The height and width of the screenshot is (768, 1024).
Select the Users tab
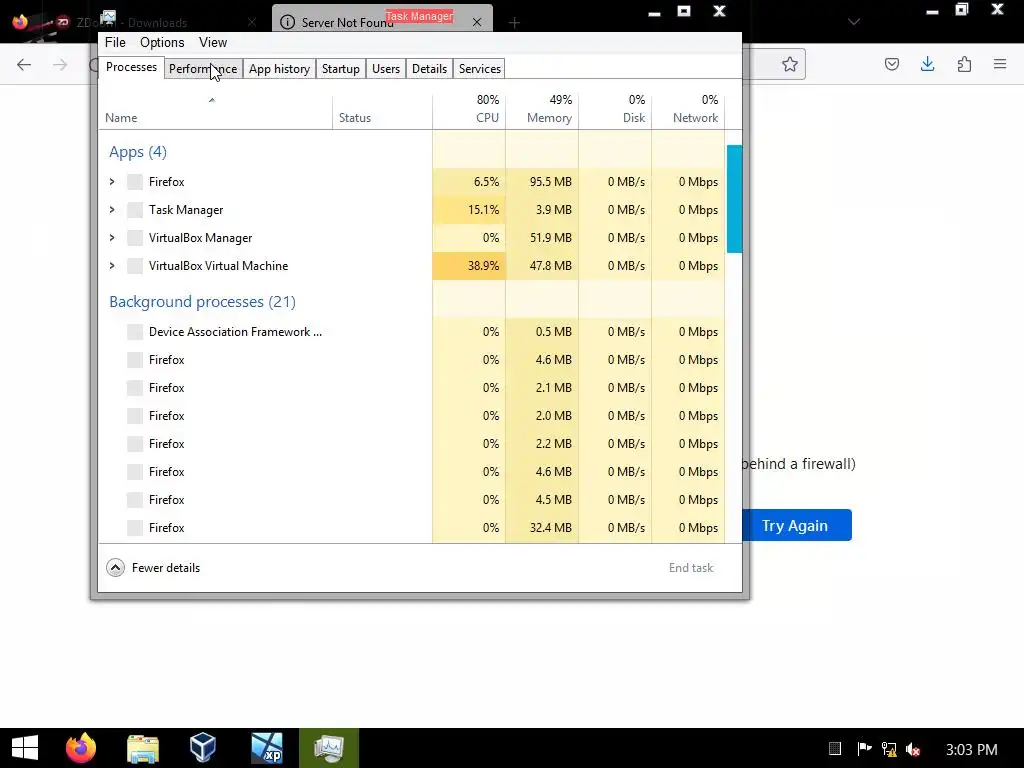click(x=385, y=69)
